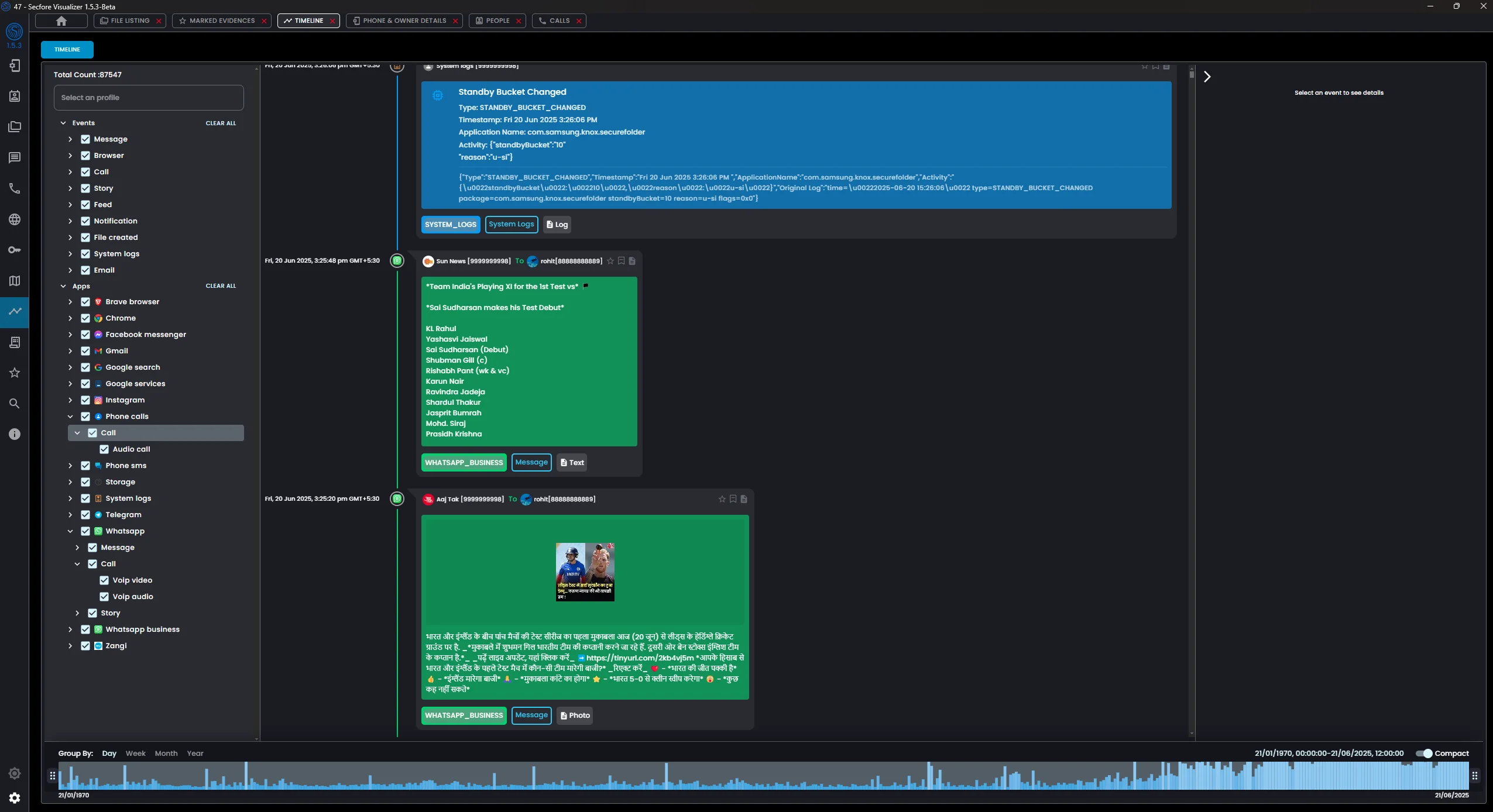Group timeline by Month
Screen dimensions: 1493x812
point(166,753)
